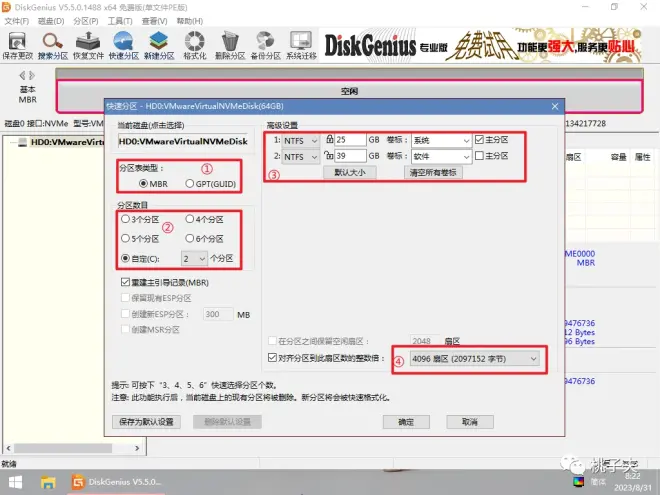Toggle 对齐分区到此扇区数的整数倍 checkbox
The width and height of the screenshot is (660, 495).
(x=272, y=358)
